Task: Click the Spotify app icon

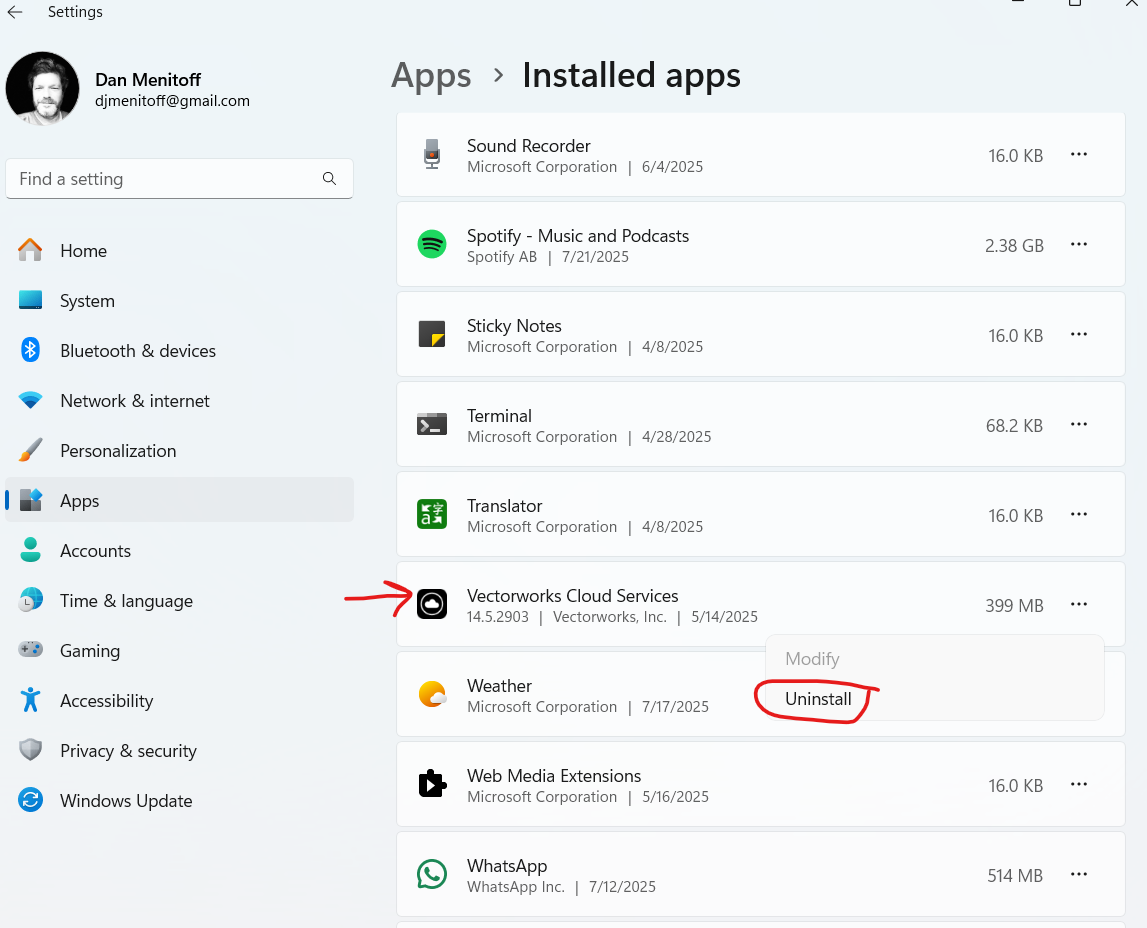Action: click(x=432, y=245)
